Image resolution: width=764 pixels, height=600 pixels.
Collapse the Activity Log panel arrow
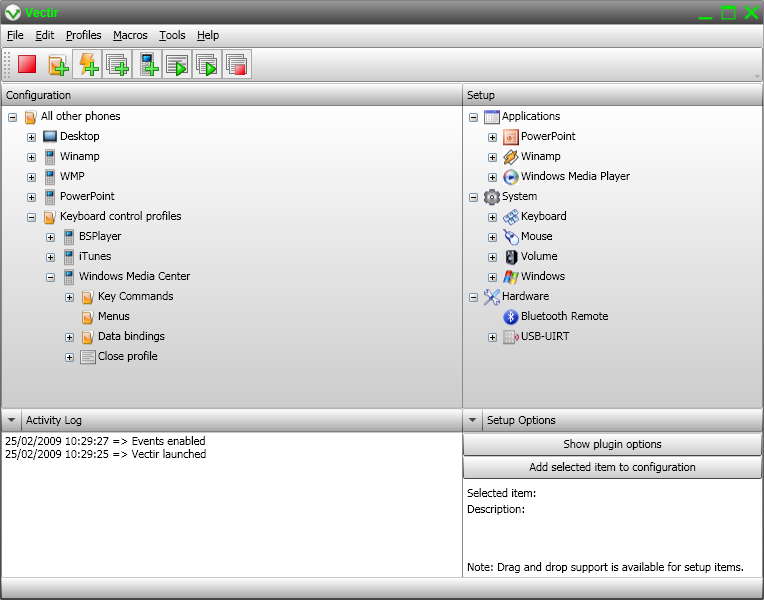(12, 420)
